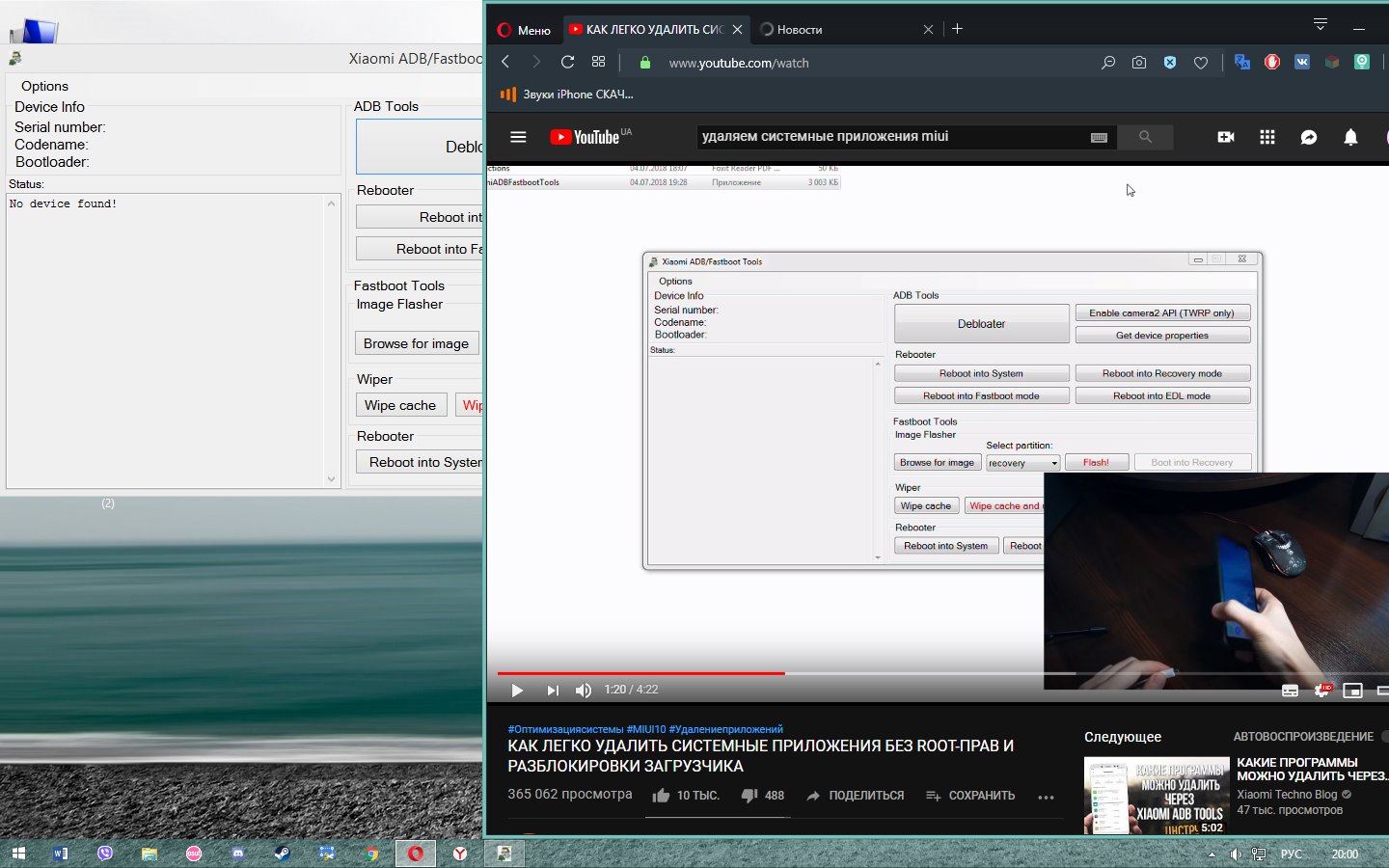Open Opera speed dial grid icon
1389x868 pixels.
tap(598, 62)
